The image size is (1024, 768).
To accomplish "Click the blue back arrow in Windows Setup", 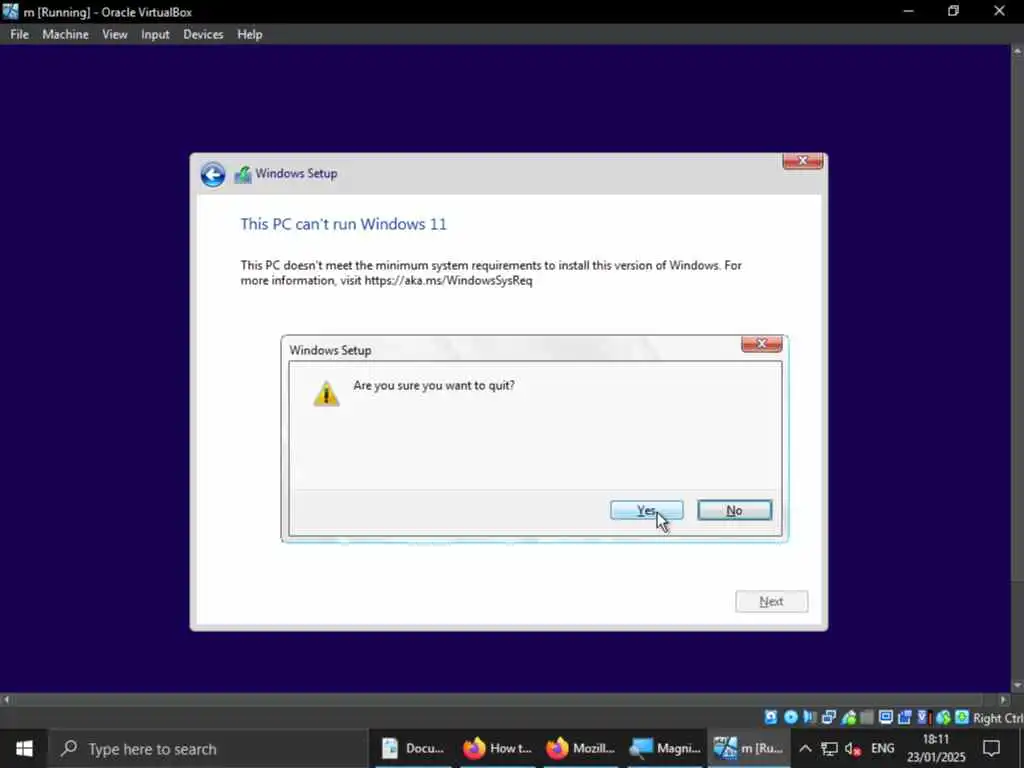I will point(213,174).
